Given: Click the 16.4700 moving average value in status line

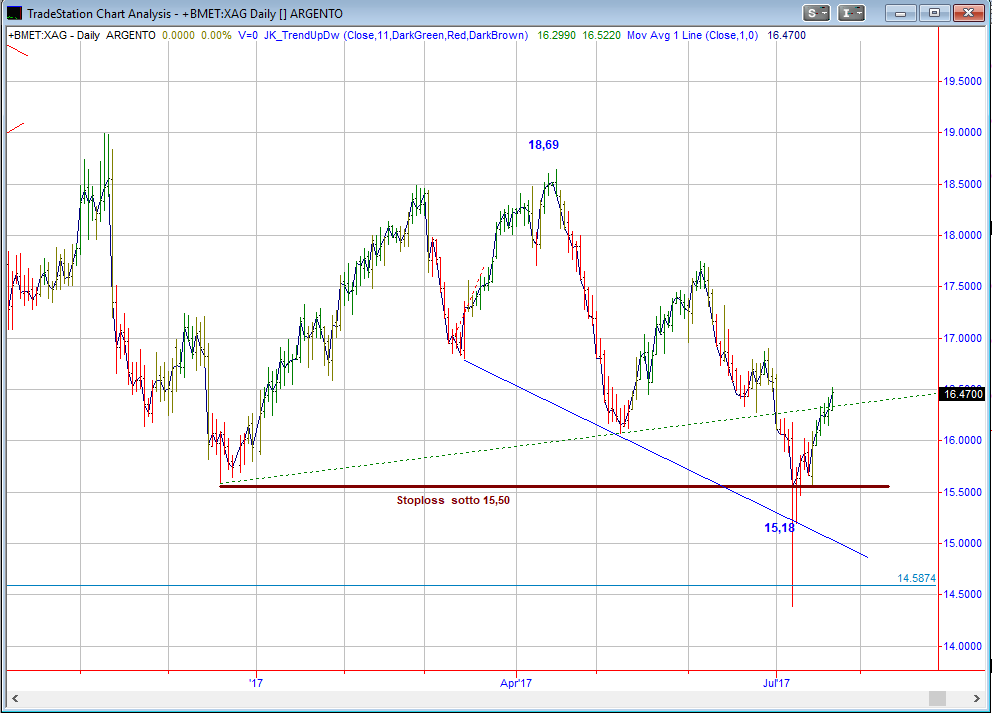Looking at the screenshot, I should [x=786, y=35].
